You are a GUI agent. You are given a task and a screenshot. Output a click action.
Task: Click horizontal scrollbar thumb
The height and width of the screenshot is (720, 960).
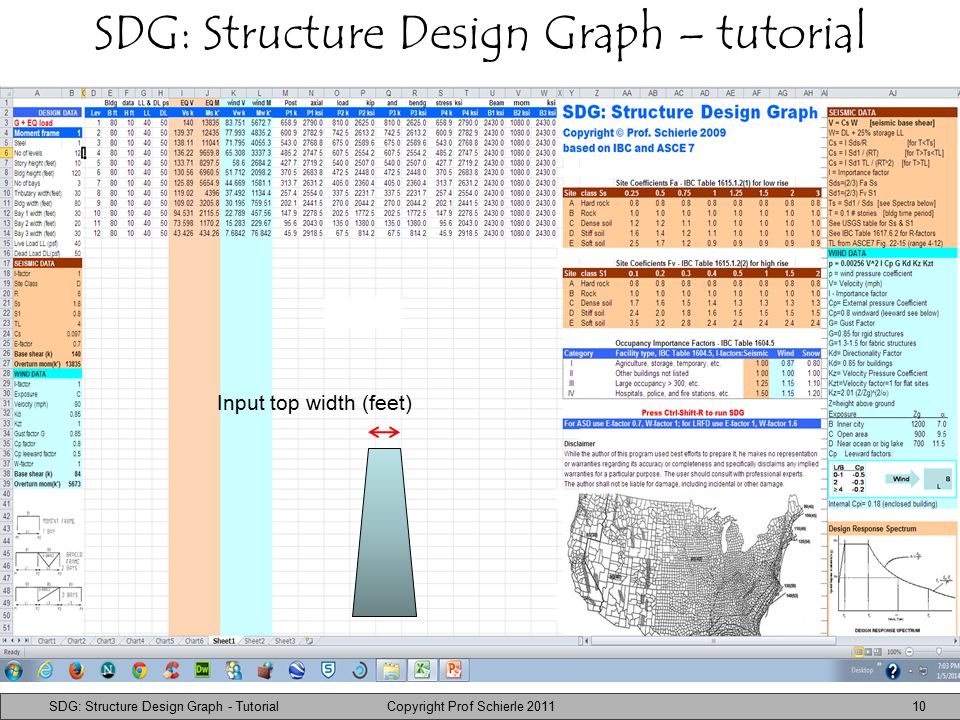point(712,641)
